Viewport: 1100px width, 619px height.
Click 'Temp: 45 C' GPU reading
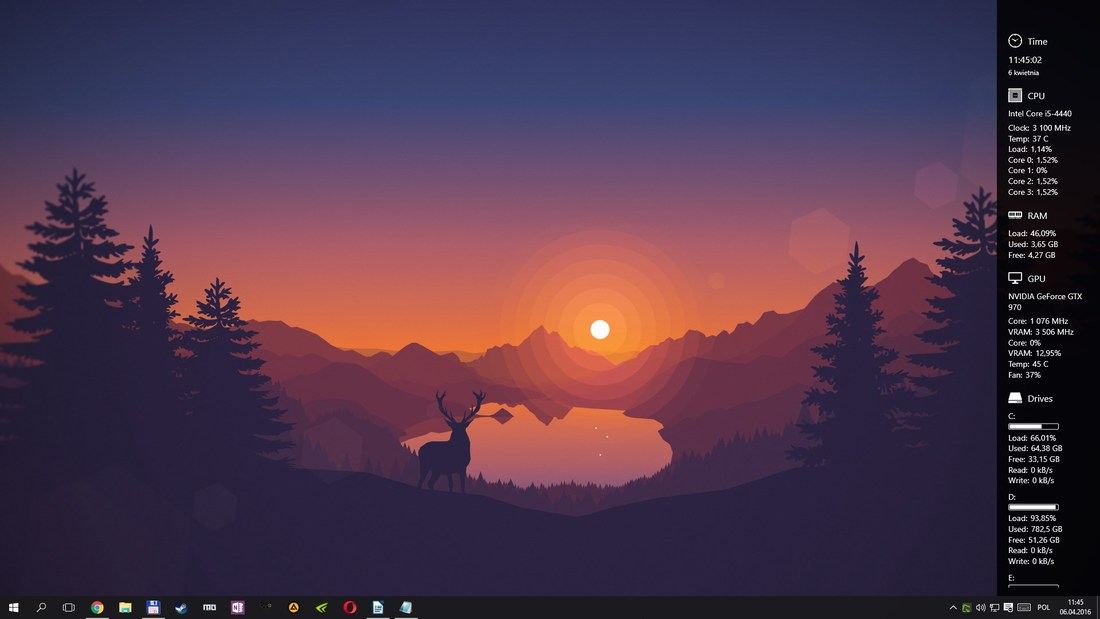[1028, 364]
